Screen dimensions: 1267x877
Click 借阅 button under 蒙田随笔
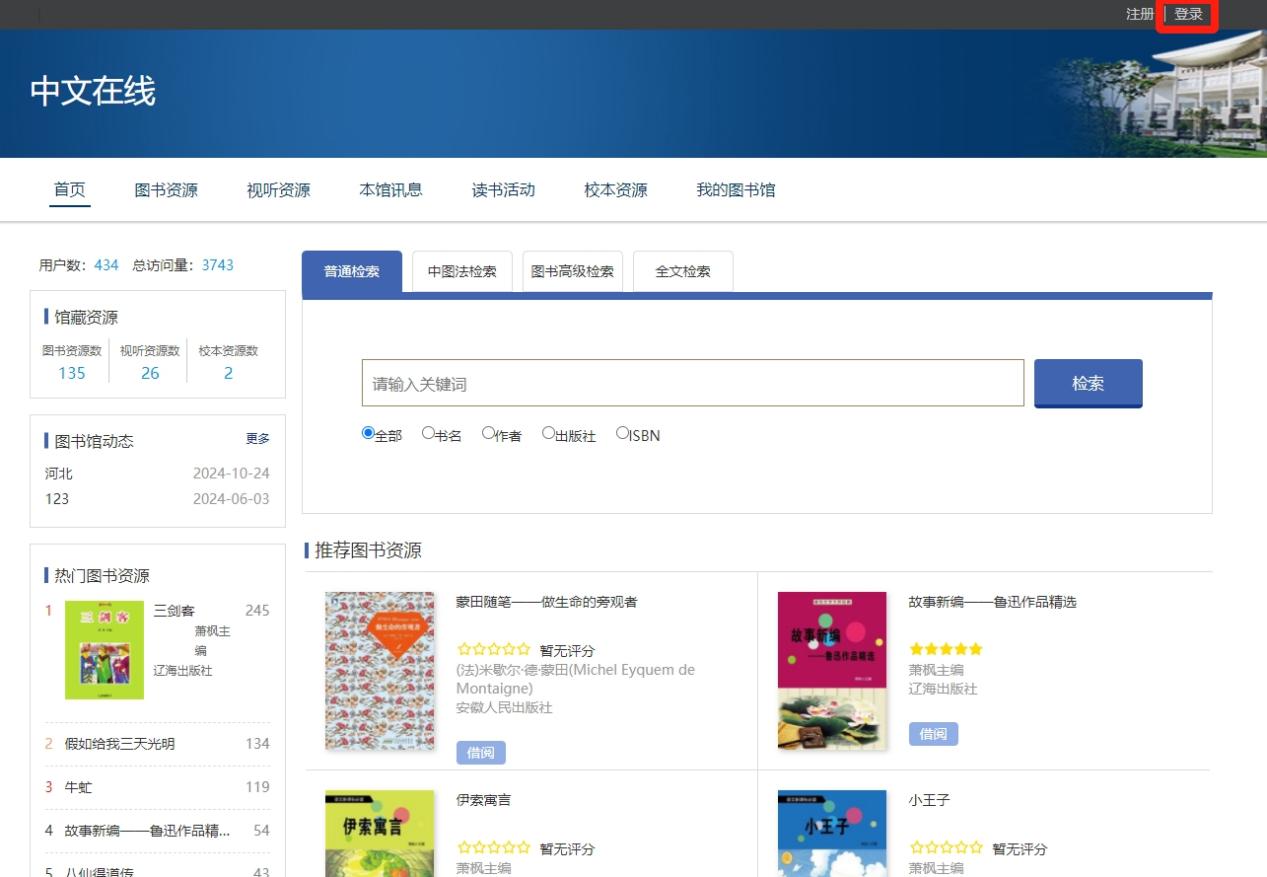click(481, 753)
